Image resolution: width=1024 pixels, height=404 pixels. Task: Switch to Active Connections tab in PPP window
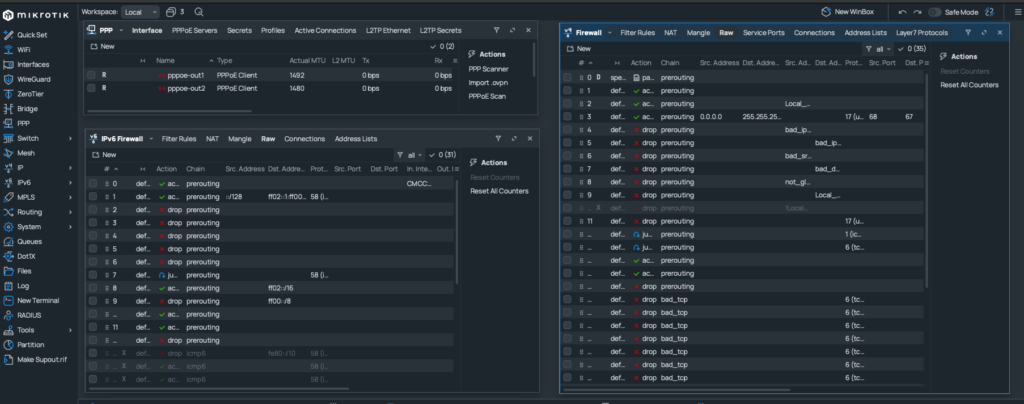[x=325, y=31]
